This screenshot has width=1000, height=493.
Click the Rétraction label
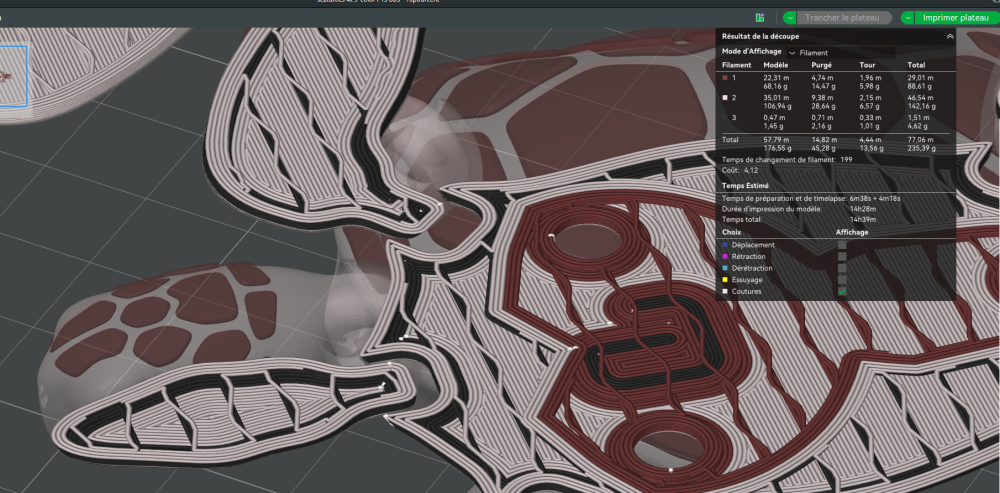pyautogui.click(x=749, y=256)
